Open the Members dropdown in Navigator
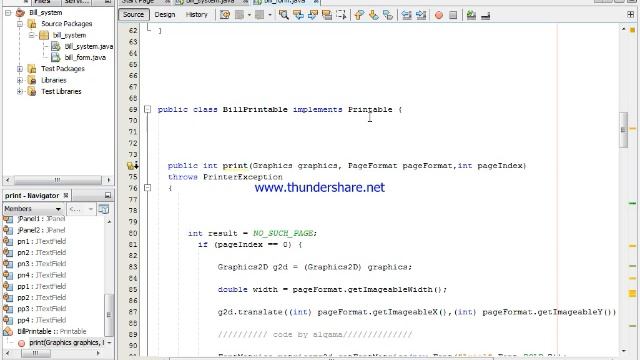640x360 pixels. point(33,209)
